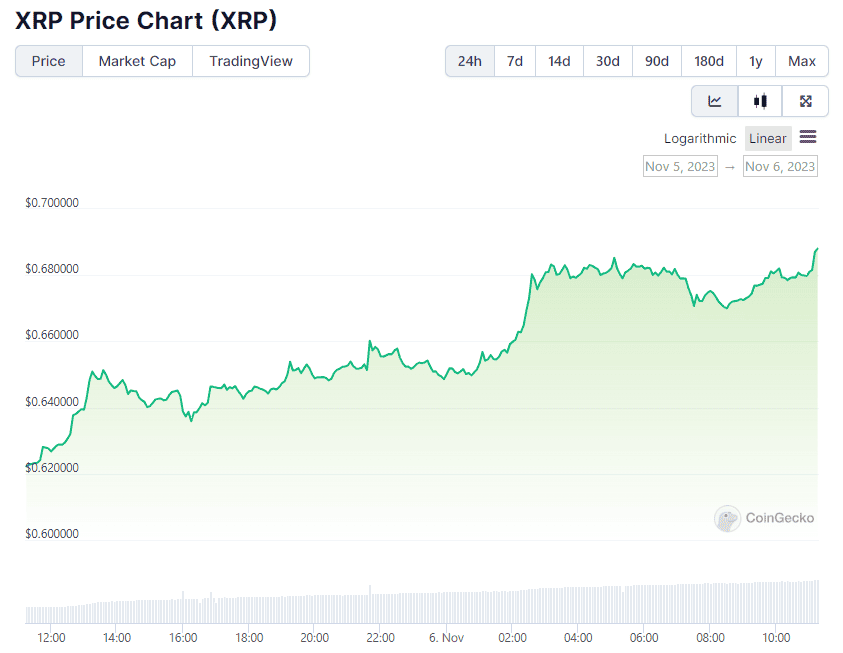The height and width of the screenshot is (653, 843).
Task: Click the 12:00 time axis label
Action: (x=51, y=638)
